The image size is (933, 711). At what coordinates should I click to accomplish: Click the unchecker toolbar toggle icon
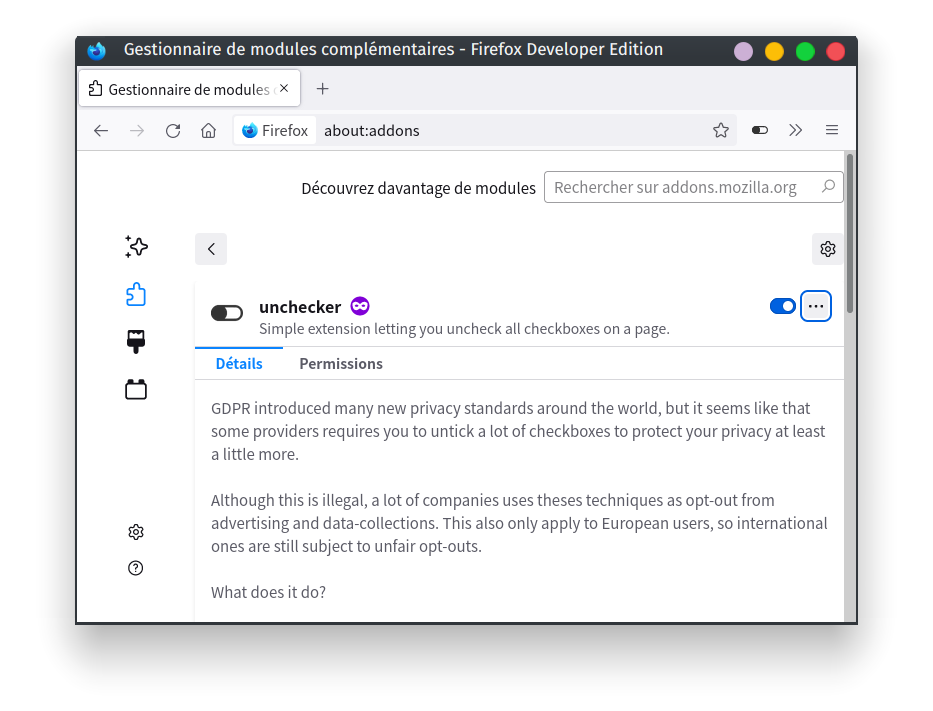coord(760,130)
